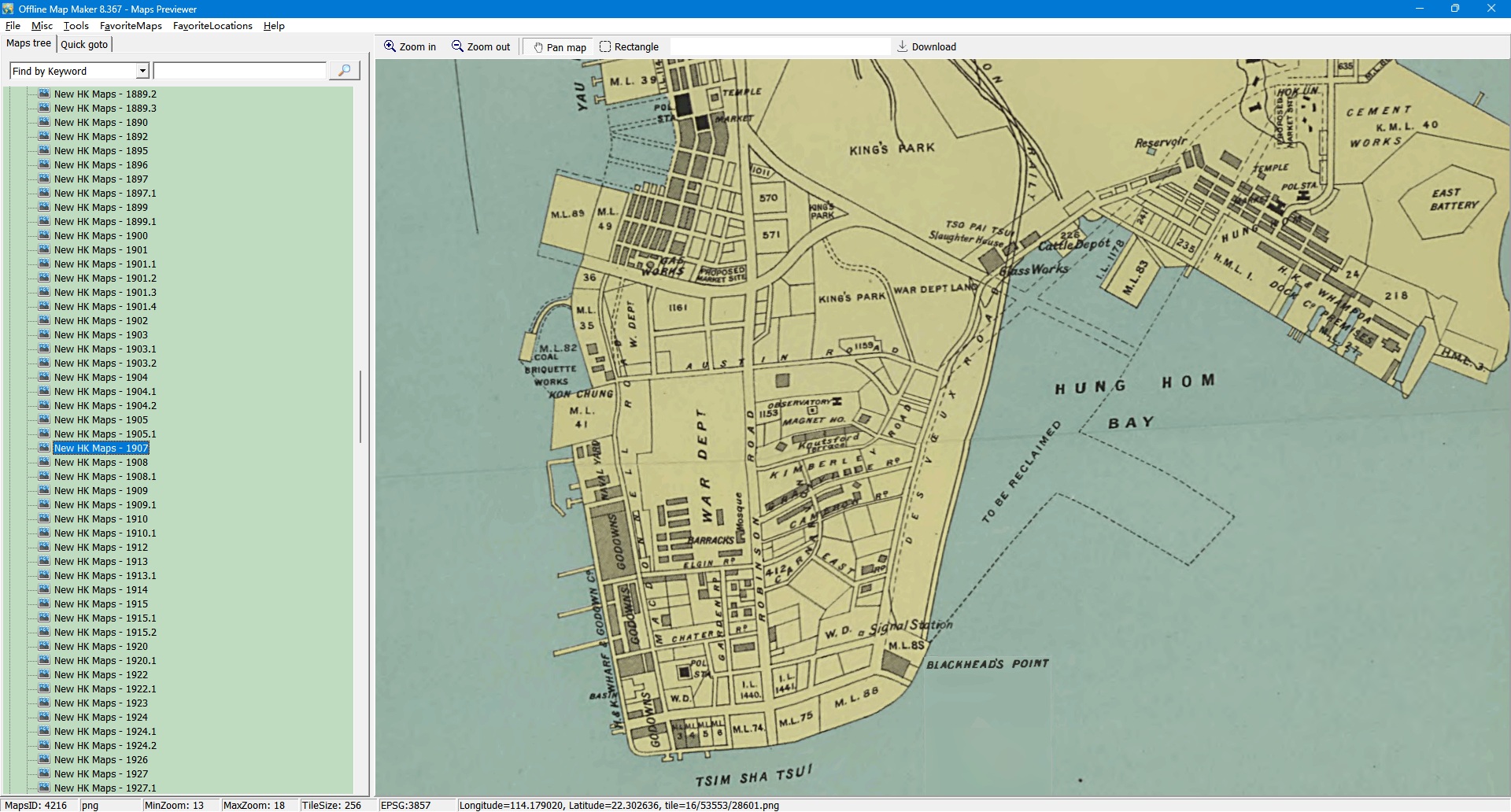Viewport: 1511px width, 812px height.
Task: Switch to the Quick goto tab
Action: [x=84, y=45]
